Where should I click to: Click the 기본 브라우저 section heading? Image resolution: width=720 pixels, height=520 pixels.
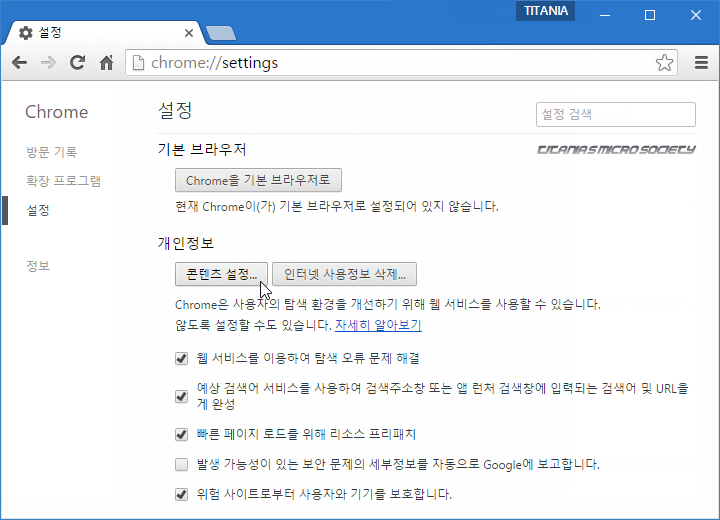202,150
